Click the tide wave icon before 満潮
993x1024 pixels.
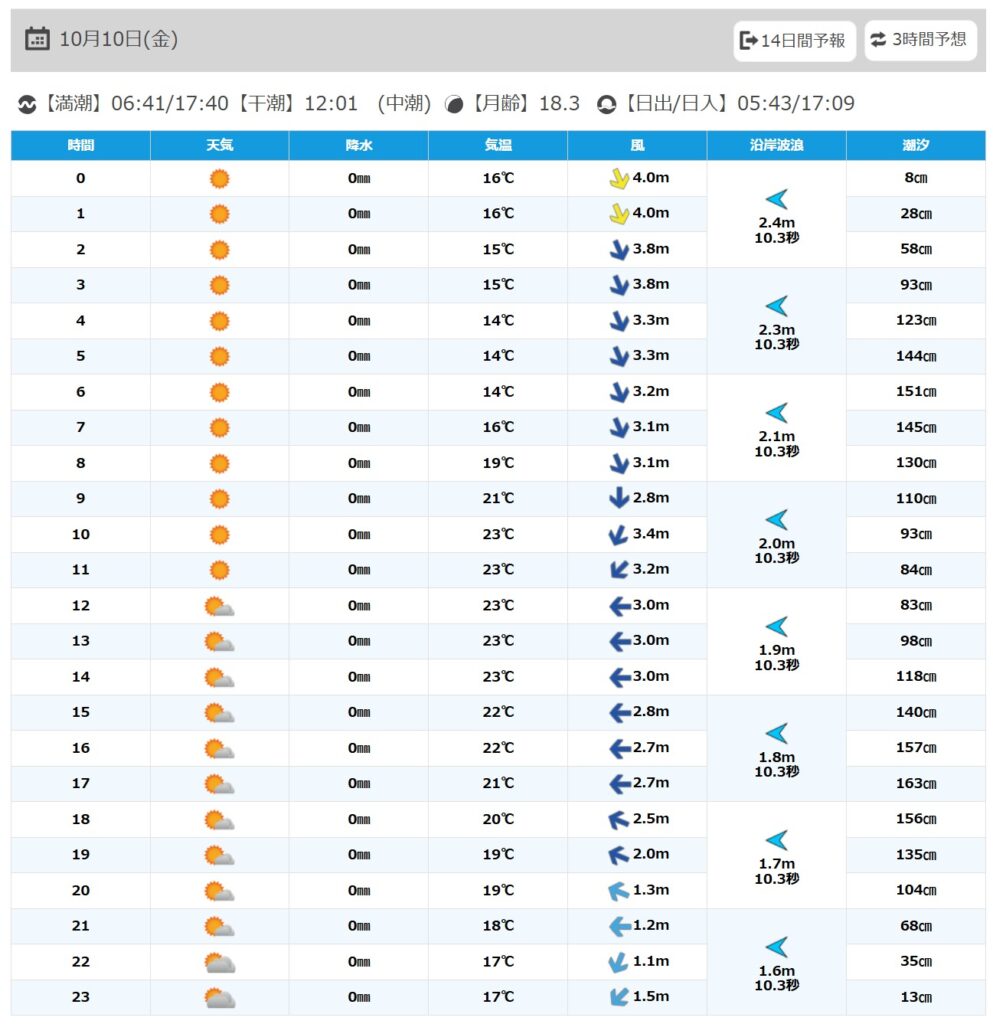27,104
